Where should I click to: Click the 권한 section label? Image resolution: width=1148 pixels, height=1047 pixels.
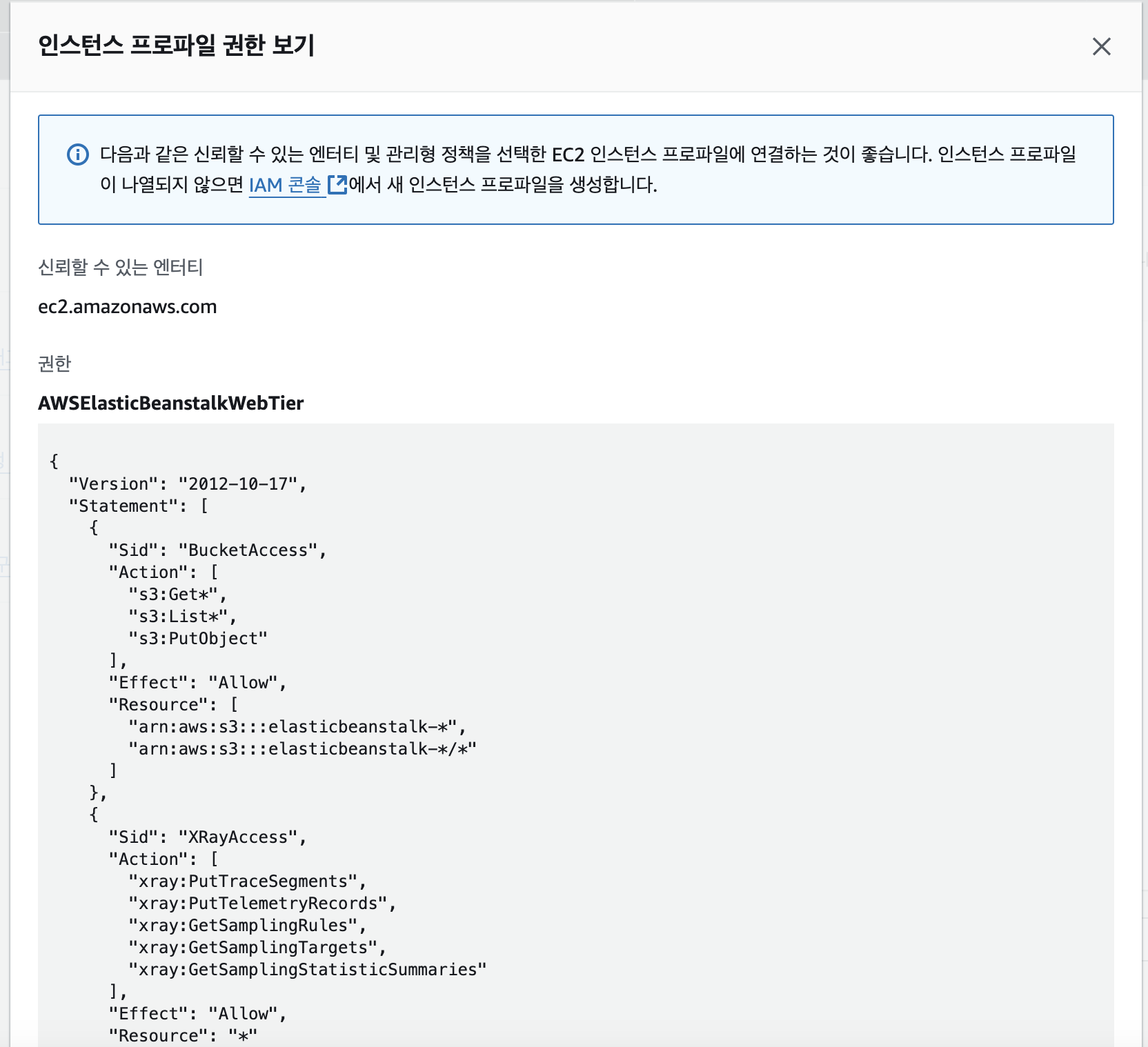point(55,363)
